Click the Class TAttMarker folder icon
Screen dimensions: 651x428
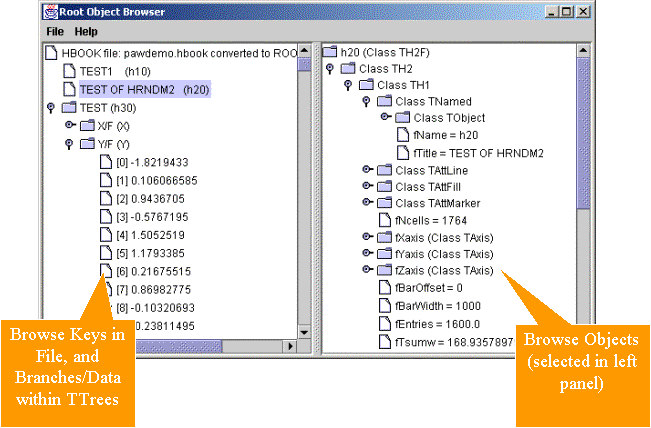pos(385,203)
